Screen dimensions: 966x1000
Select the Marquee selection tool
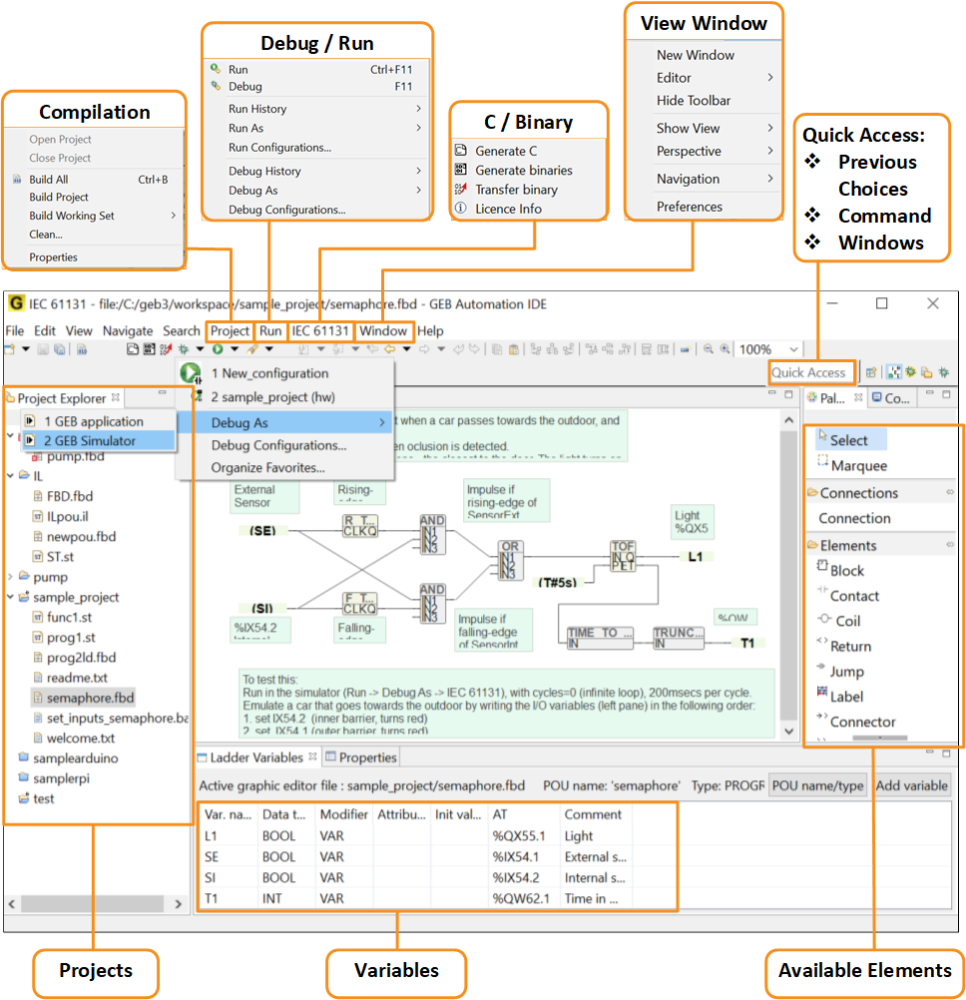coord(858,465)
